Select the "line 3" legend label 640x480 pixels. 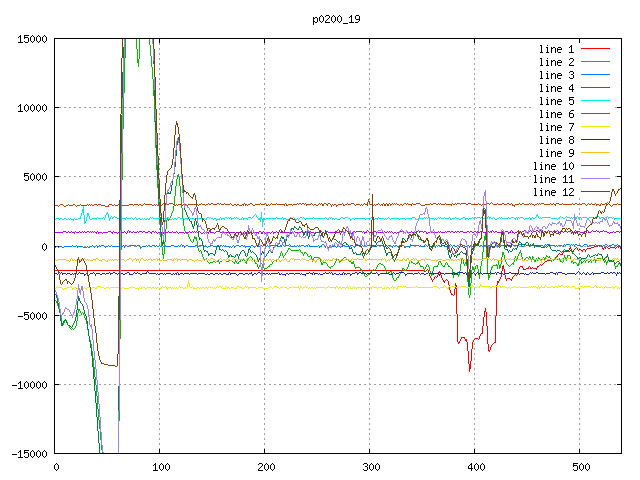(556, 75)
